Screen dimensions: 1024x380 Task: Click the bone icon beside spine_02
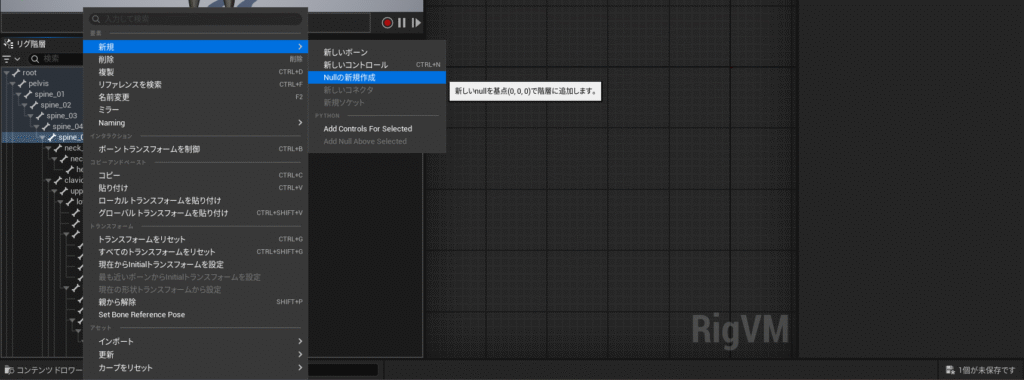coord(34,105)
